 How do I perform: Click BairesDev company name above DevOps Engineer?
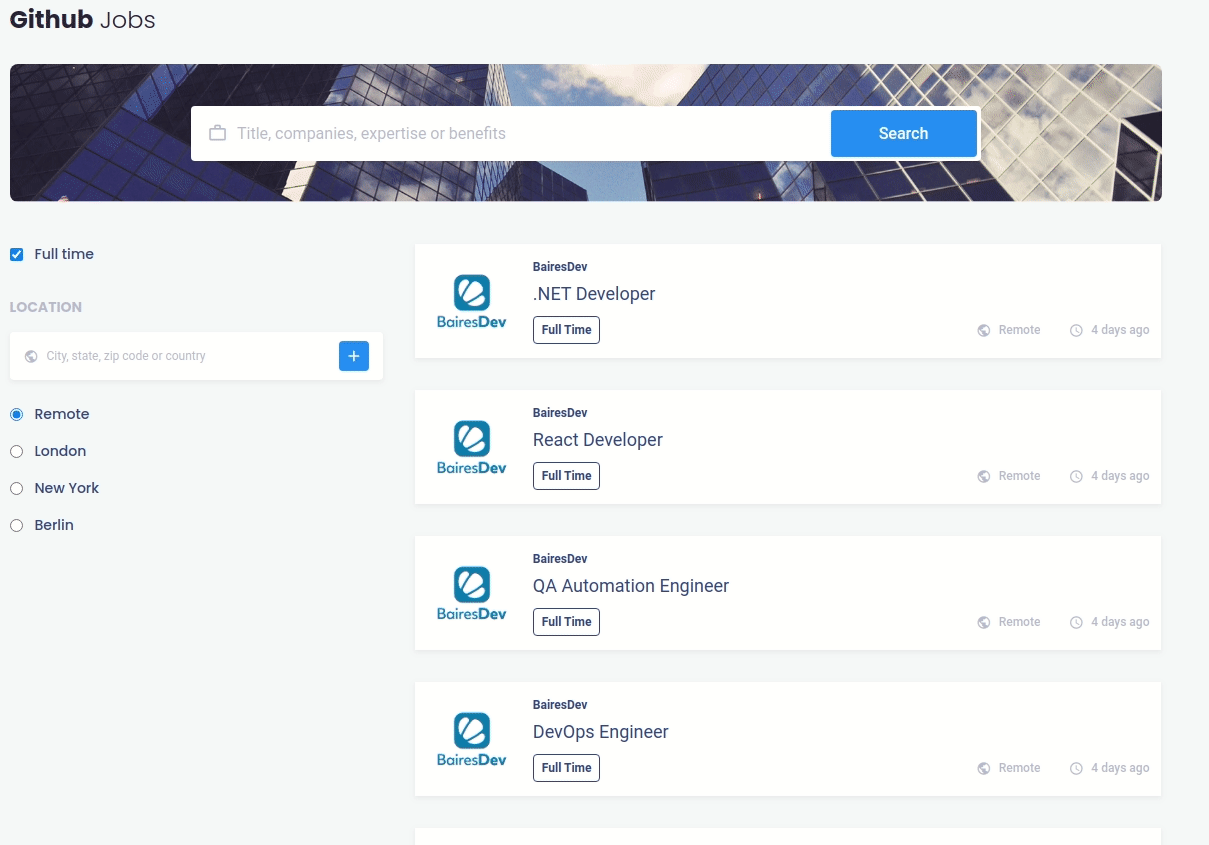click(x=560, y=705)
